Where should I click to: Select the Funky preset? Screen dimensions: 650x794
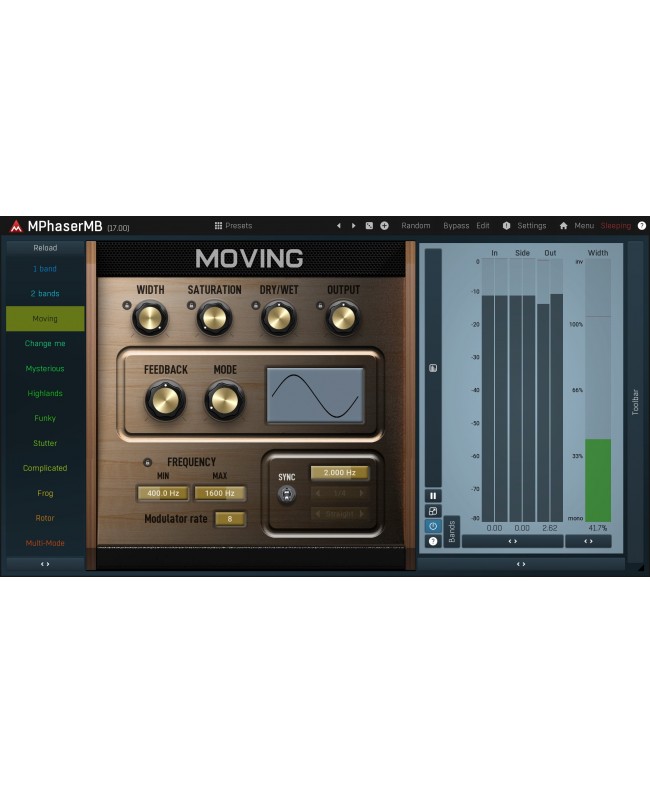(x=45, y=418)
